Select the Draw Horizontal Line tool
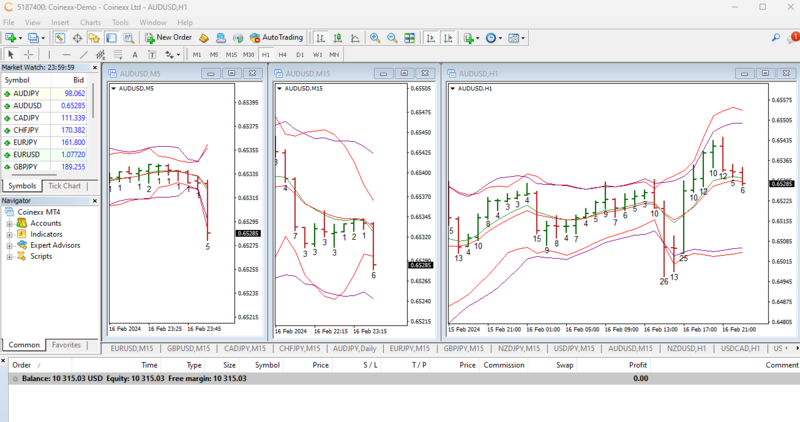Screen dimensions: 800x422 click(x=66, y=54)
